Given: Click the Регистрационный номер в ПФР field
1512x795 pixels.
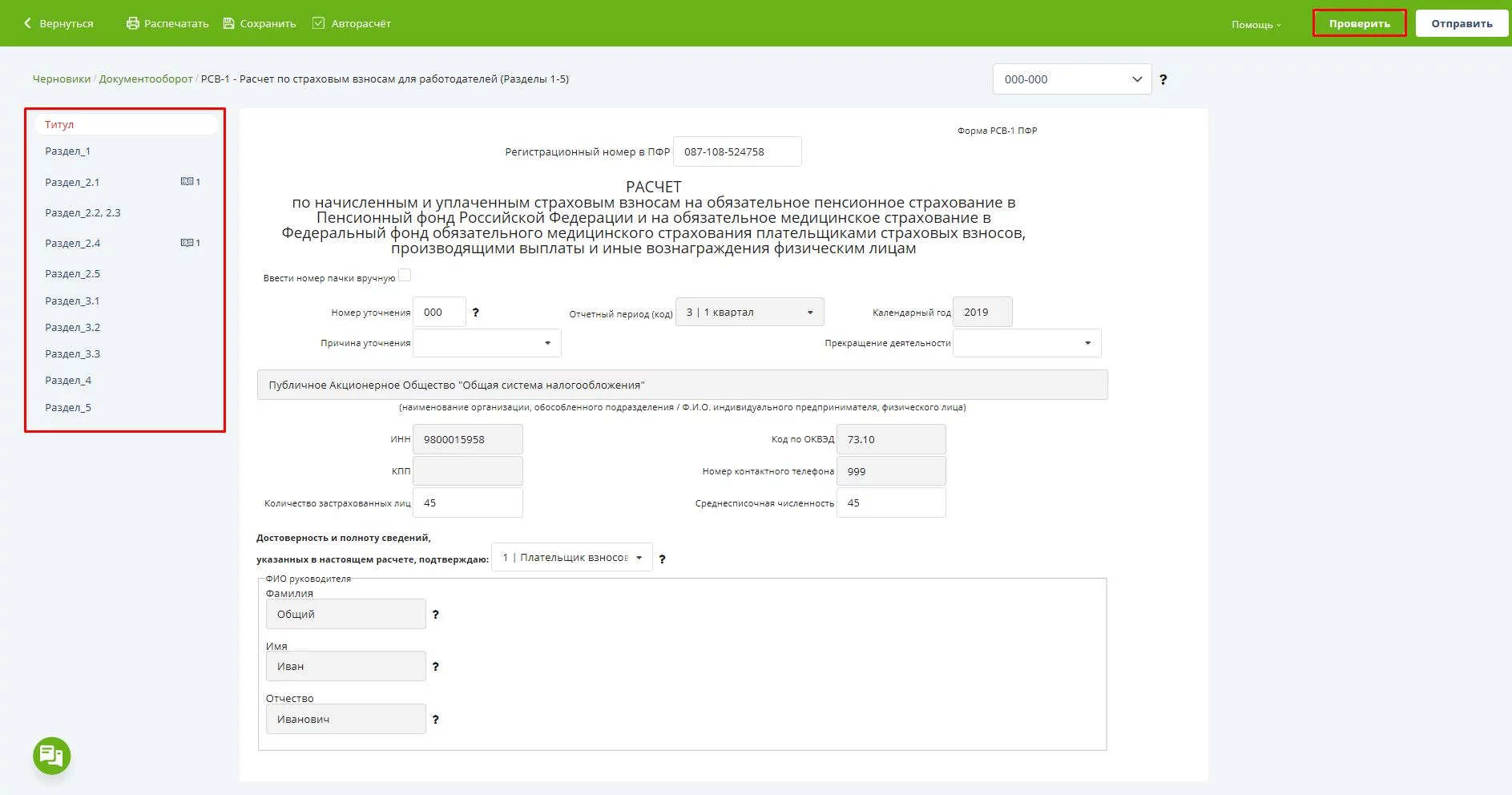Looking at the screenshot, I should pos(737,151).
